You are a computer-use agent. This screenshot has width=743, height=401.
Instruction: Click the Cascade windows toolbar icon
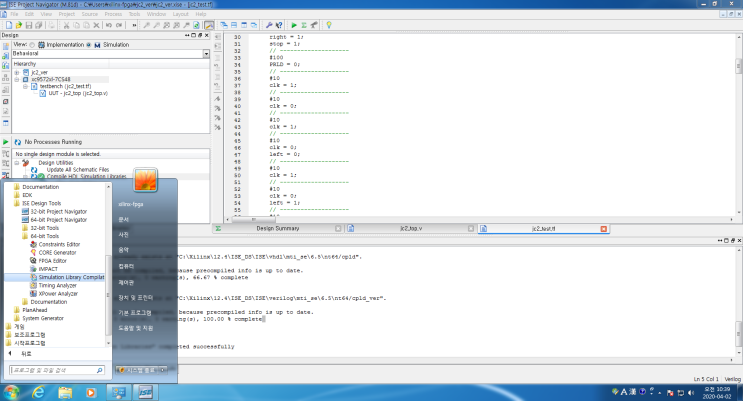(224, 25)
